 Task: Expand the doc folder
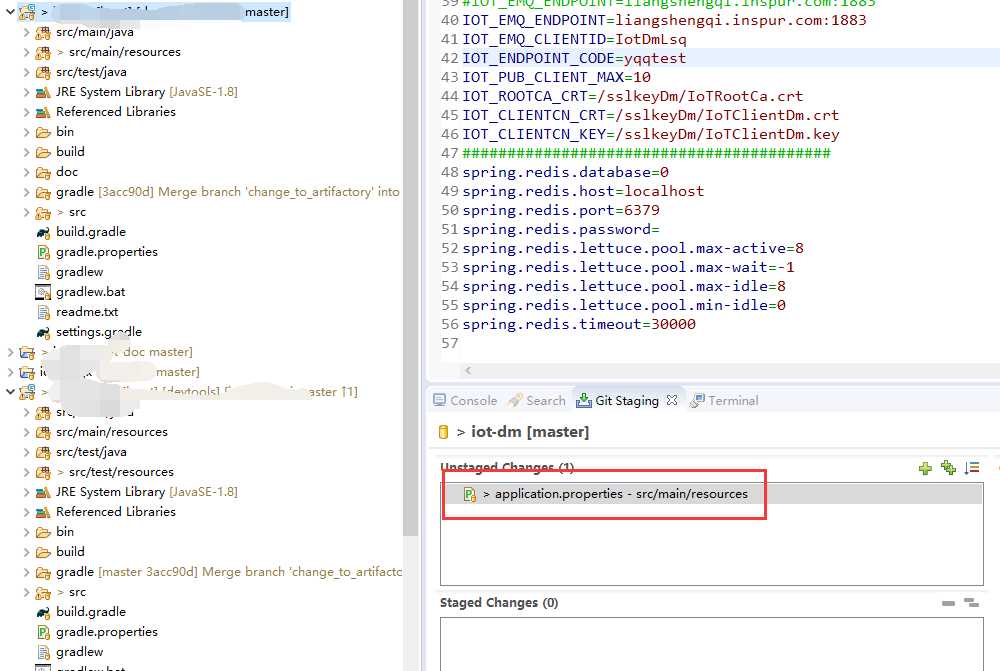point(26,172)
